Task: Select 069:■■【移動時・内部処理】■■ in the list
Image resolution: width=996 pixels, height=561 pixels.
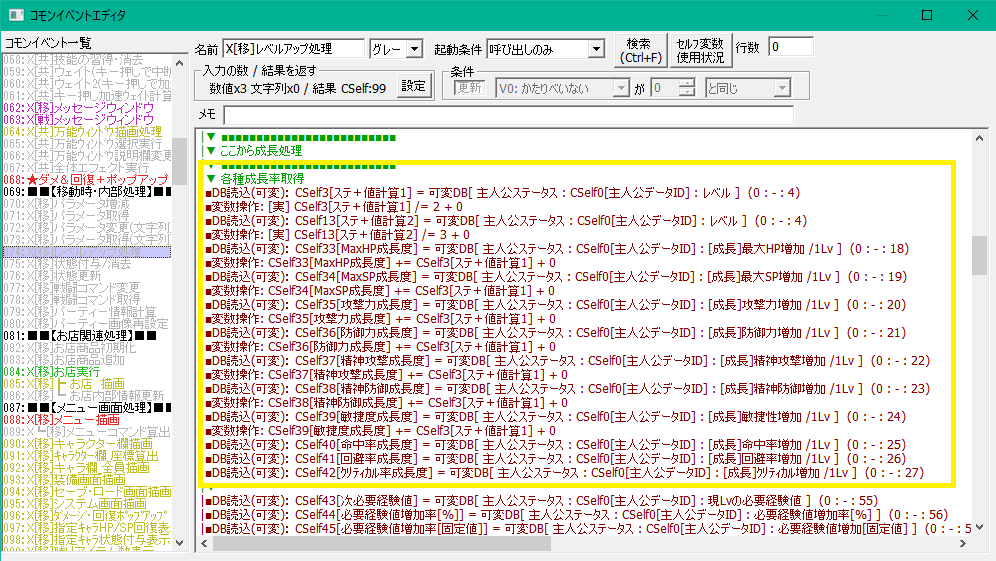Action: coord(87,192)
